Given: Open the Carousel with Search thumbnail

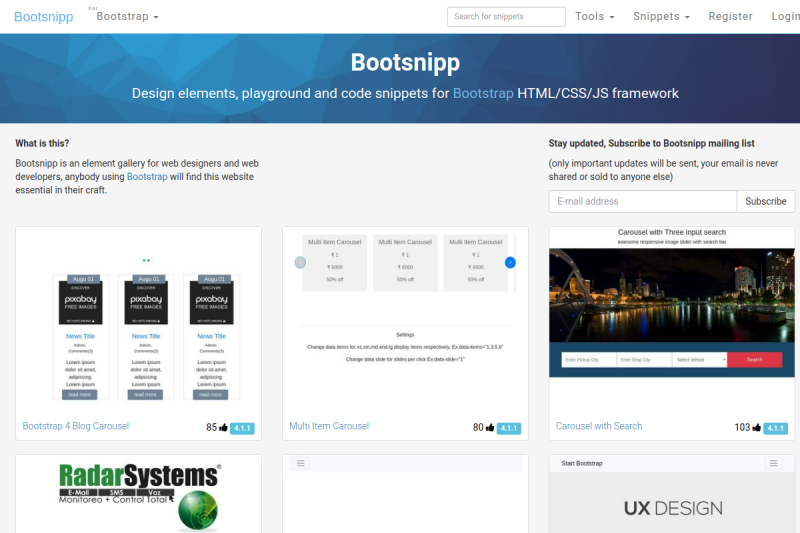Looking at the screenshot, I should 672,321.
